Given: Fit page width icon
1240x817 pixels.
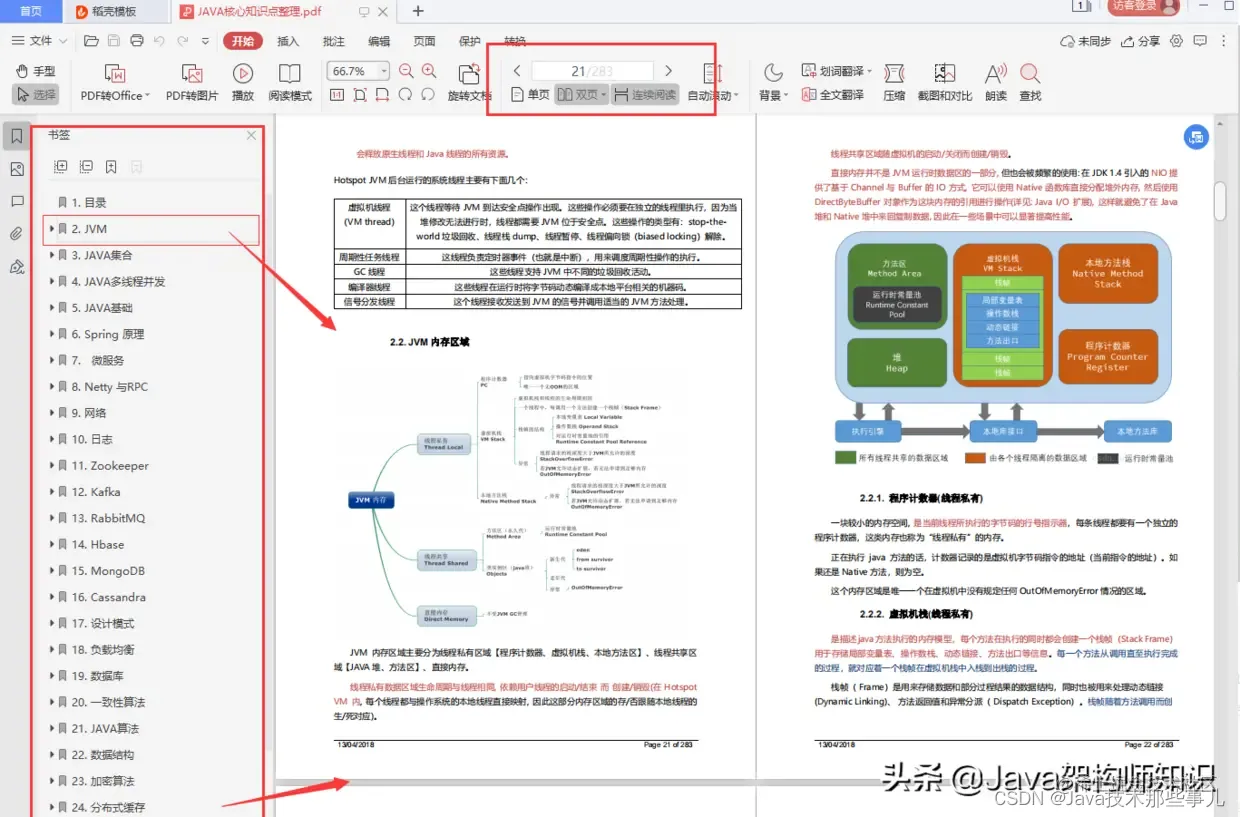Looking at the screenshot, I should pyautogui.click(x=382, y=95).
